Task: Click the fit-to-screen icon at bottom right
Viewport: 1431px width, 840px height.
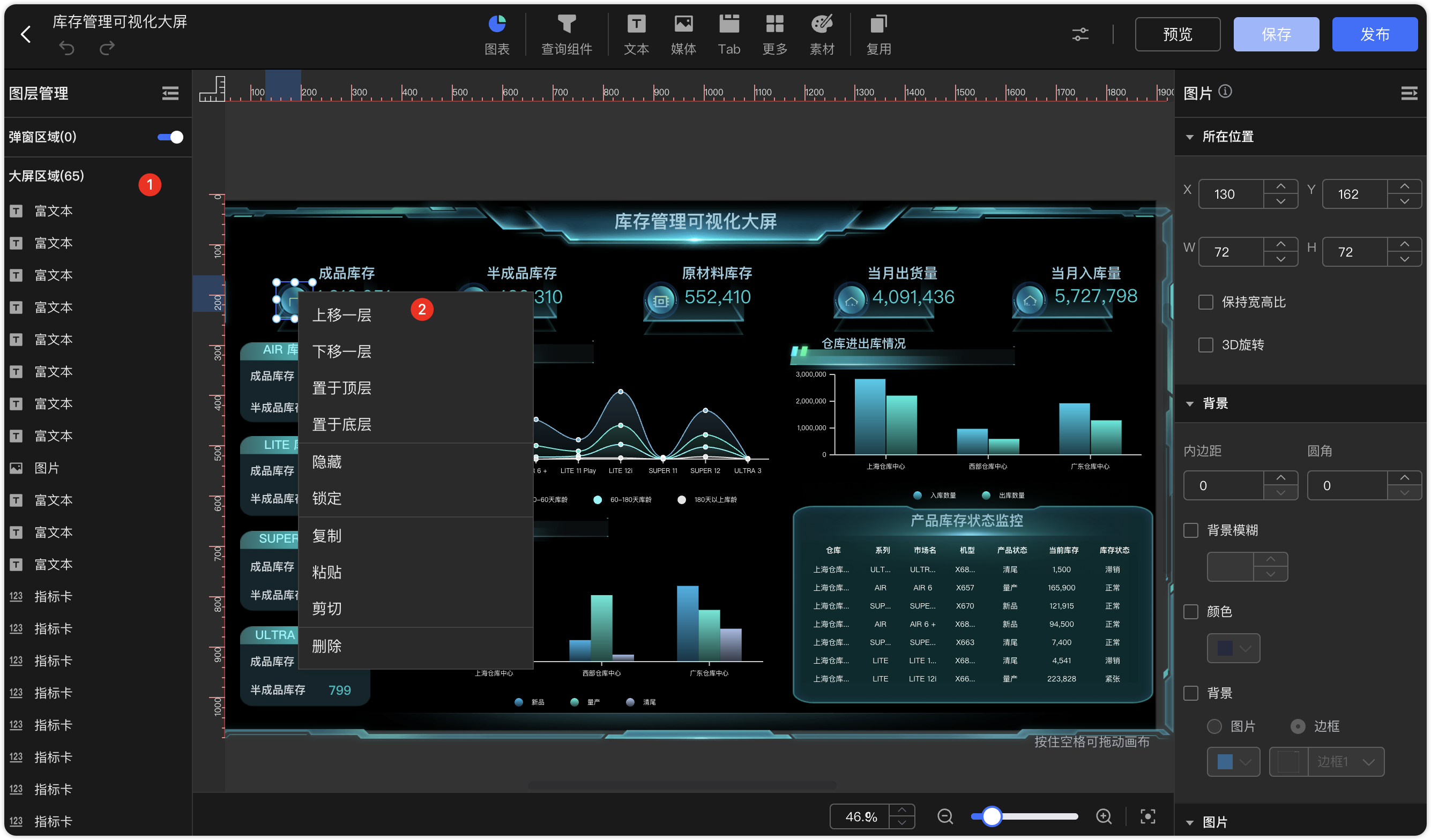Action: click(1147, 816)
